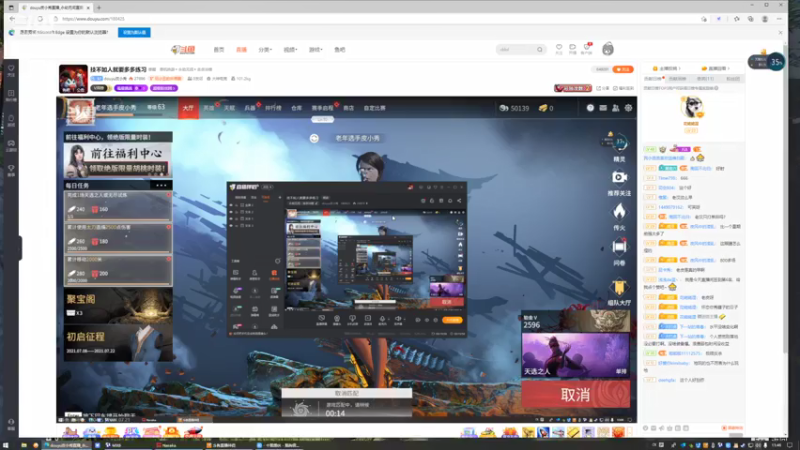Screen dimensions: 800x450
Task: Expand the 视频 video dropdown
Action: pyautogui.click(x=290, y=50)
